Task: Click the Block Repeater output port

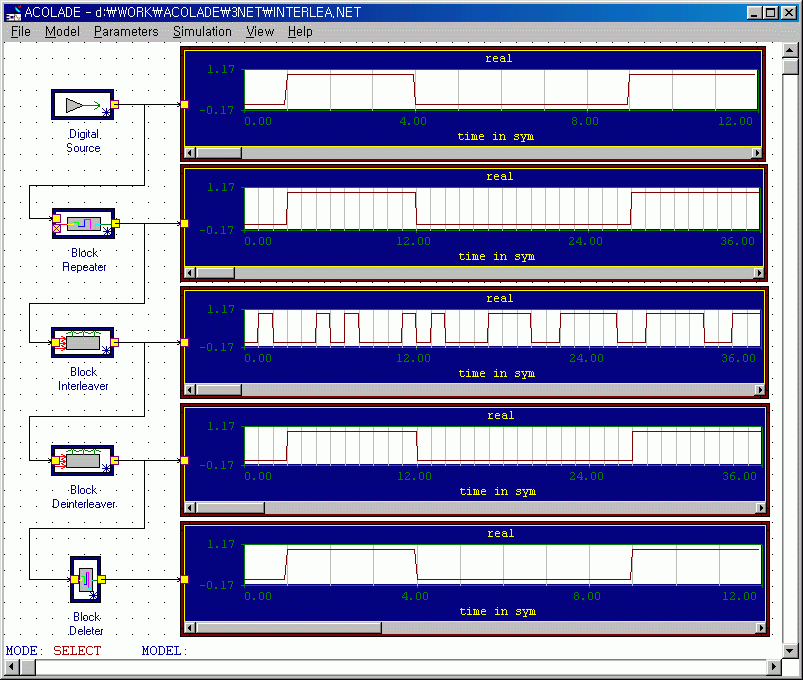Action: click(116, 223)
